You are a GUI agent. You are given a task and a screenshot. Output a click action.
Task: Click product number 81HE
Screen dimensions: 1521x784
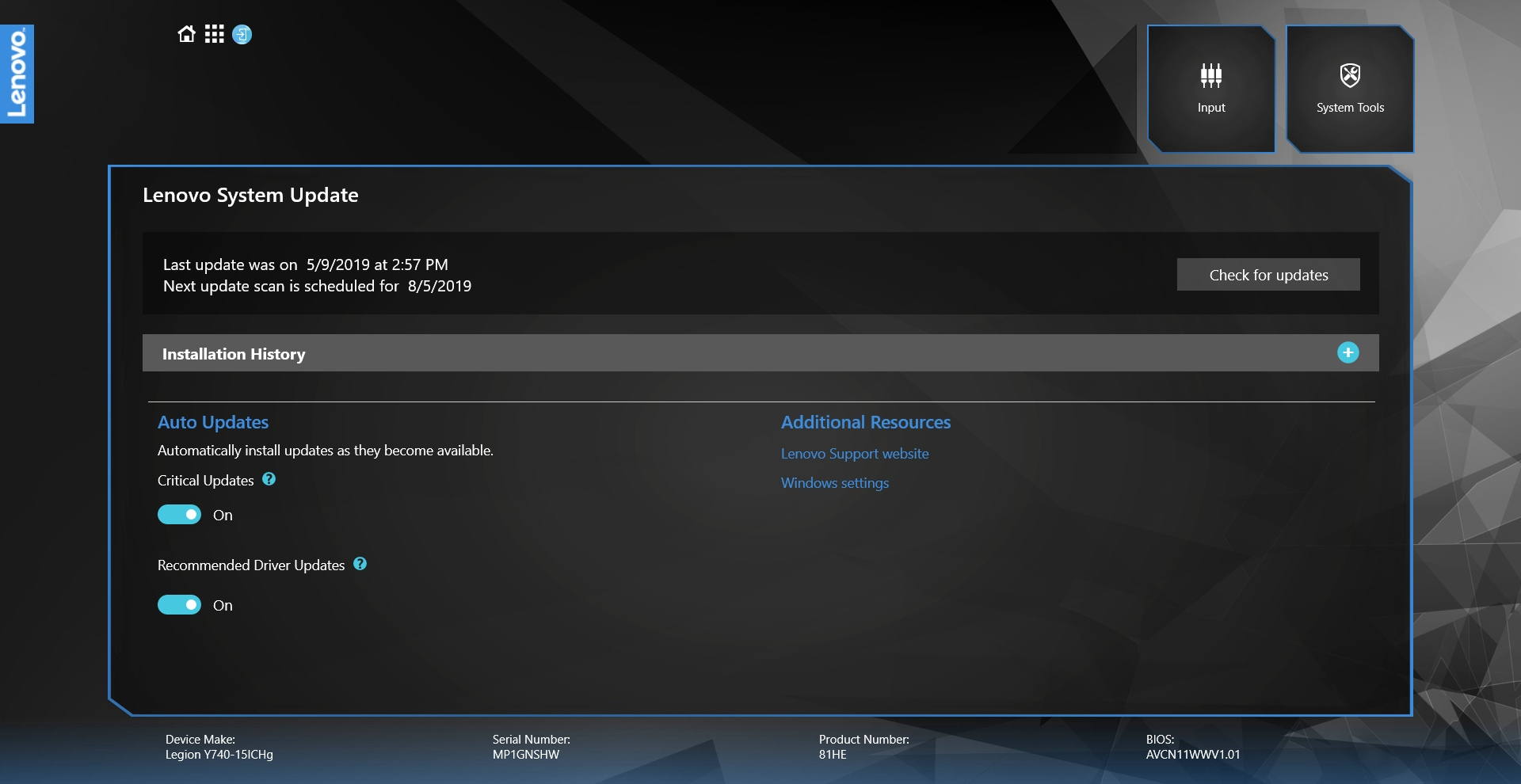833,755
